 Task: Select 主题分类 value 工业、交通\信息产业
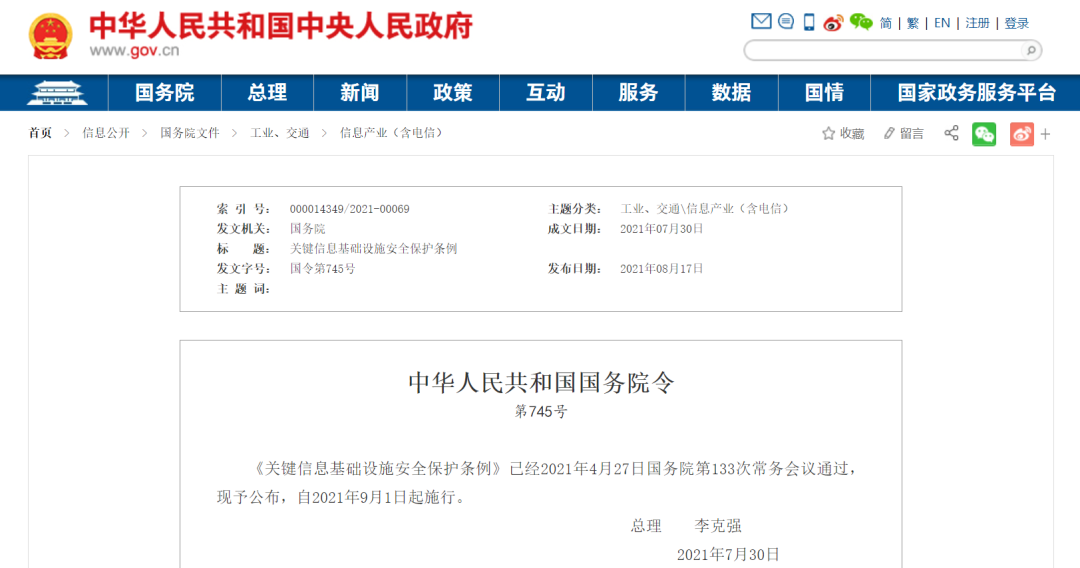[x=705, y=209]
